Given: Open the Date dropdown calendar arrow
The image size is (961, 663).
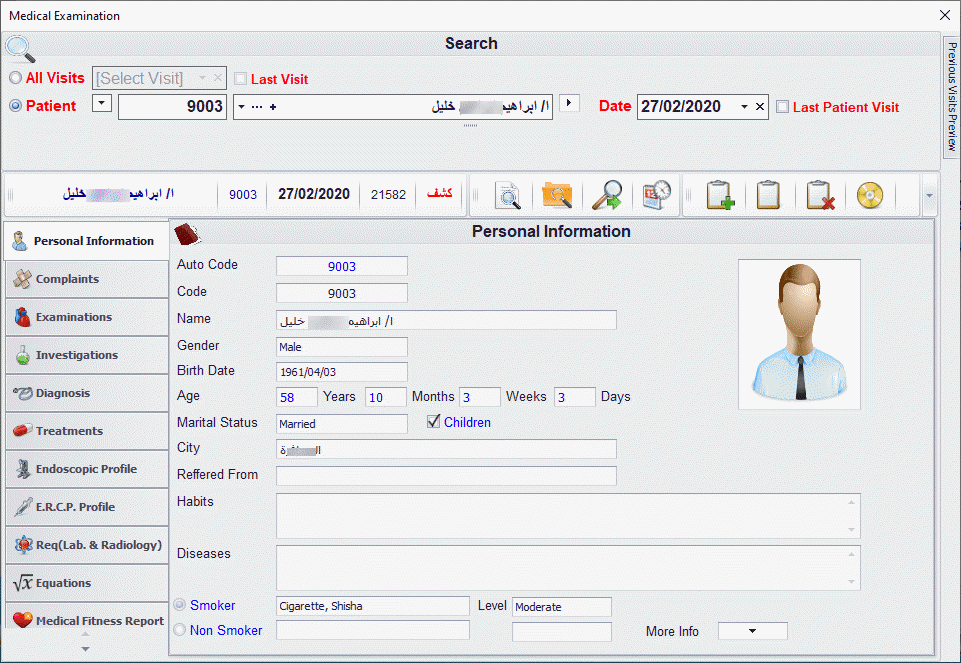Looking at the screenshot, I should click(744, 107).
